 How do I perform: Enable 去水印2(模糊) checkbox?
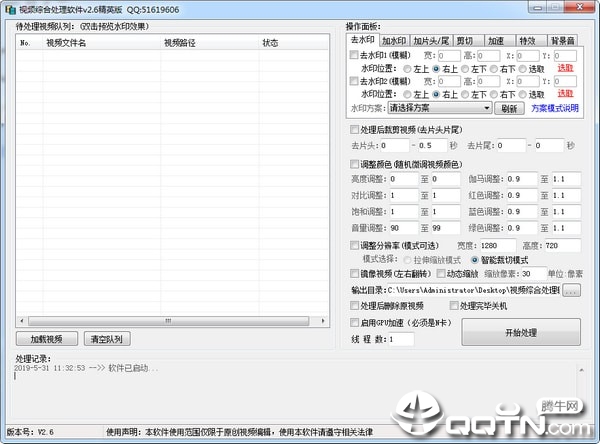(x=354, y=81)
